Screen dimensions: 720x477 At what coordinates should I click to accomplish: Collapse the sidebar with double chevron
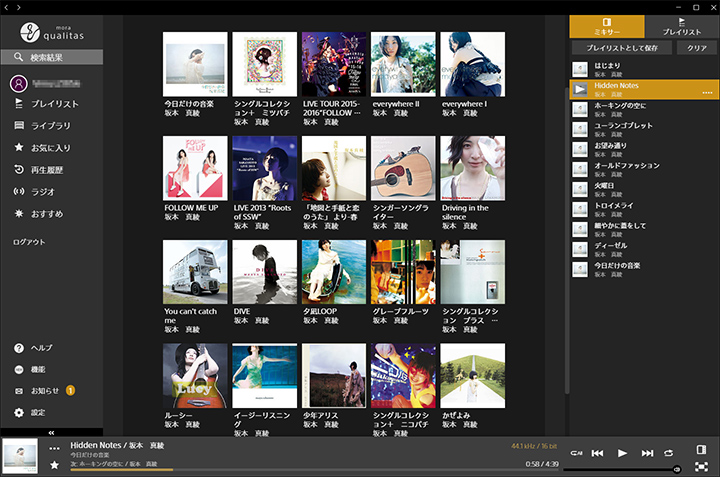51,432
